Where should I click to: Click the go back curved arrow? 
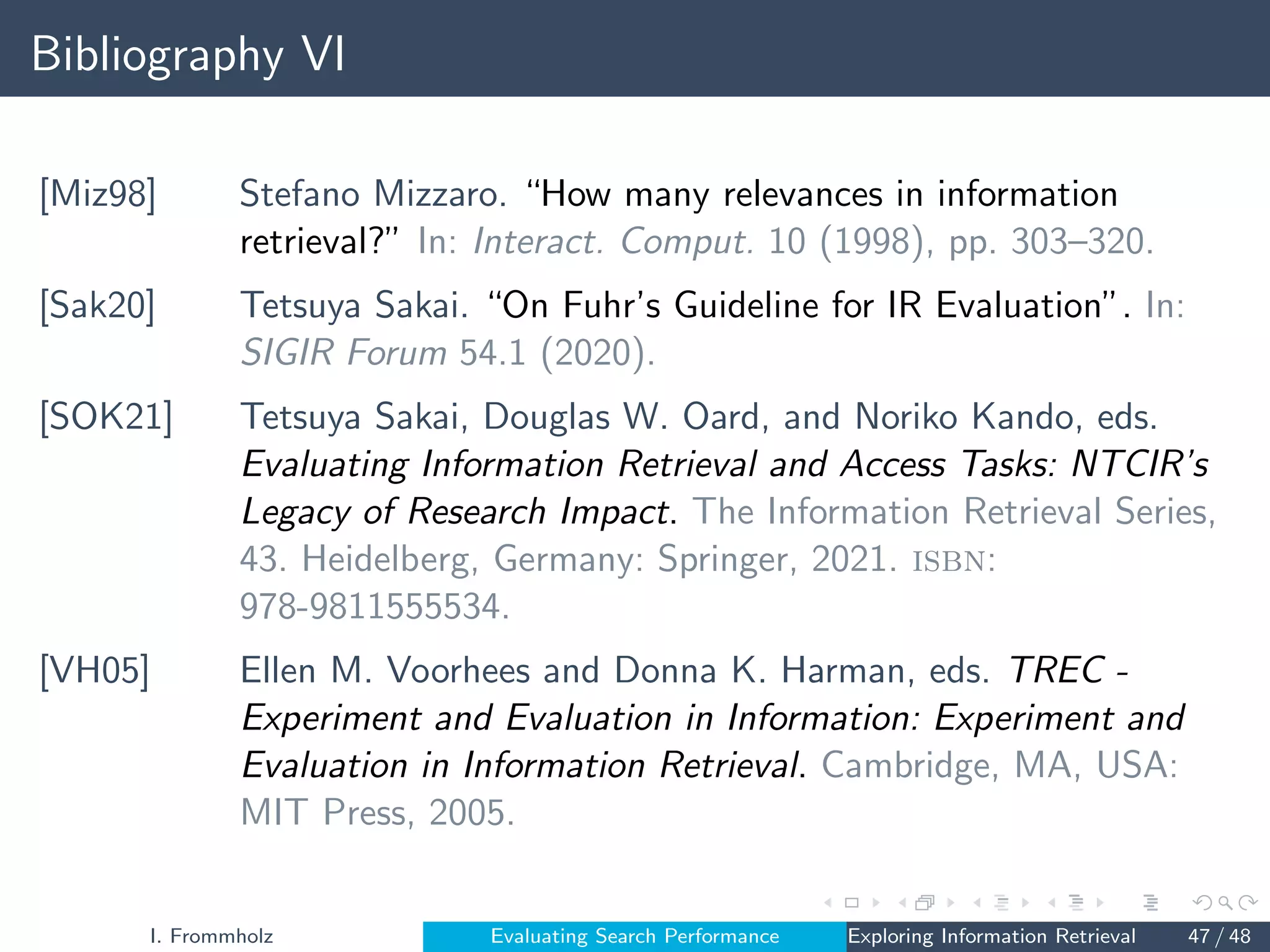click(1202, 902)
